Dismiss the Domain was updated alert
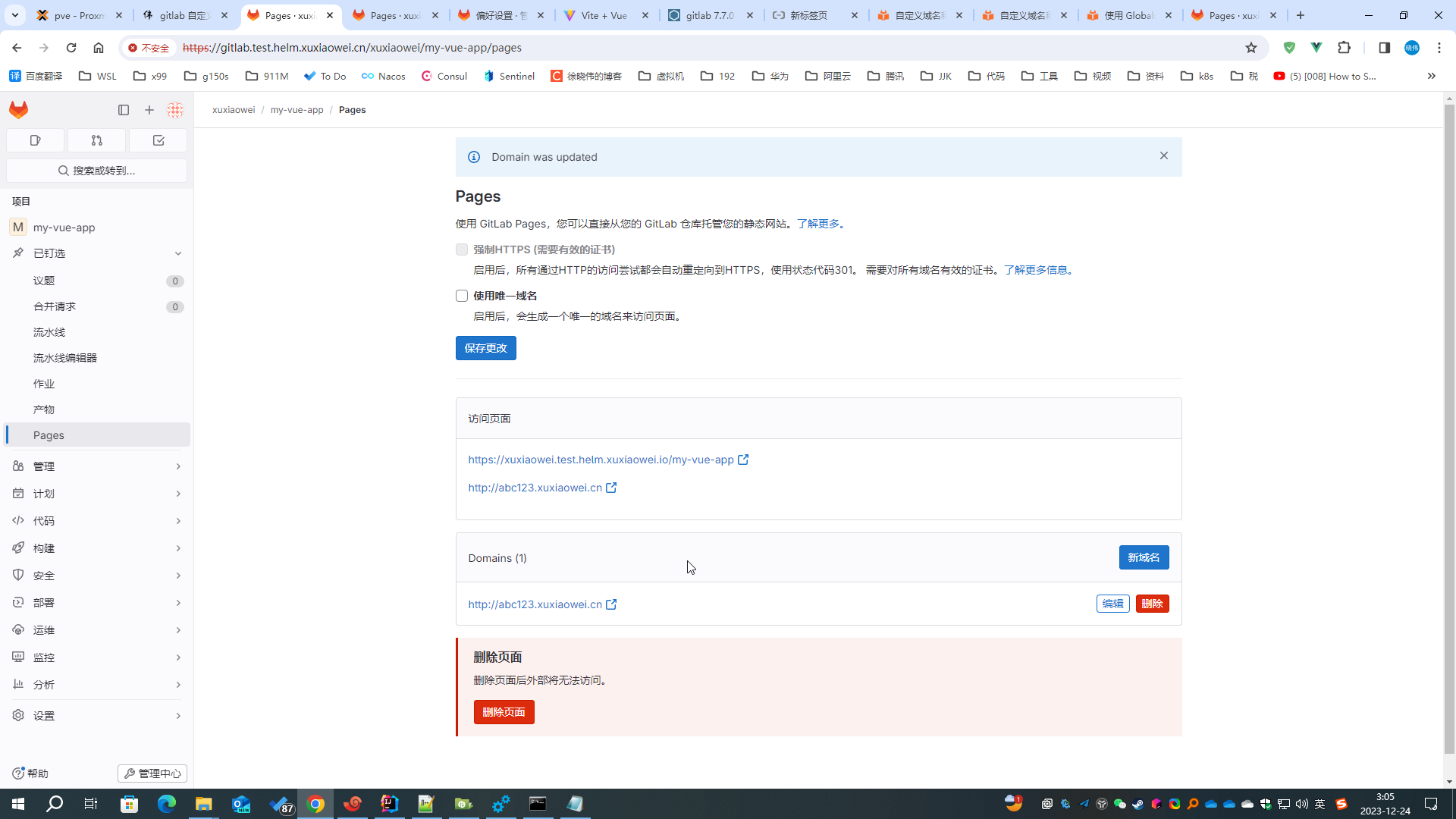1456x819 pixels. pos(1163,155)
